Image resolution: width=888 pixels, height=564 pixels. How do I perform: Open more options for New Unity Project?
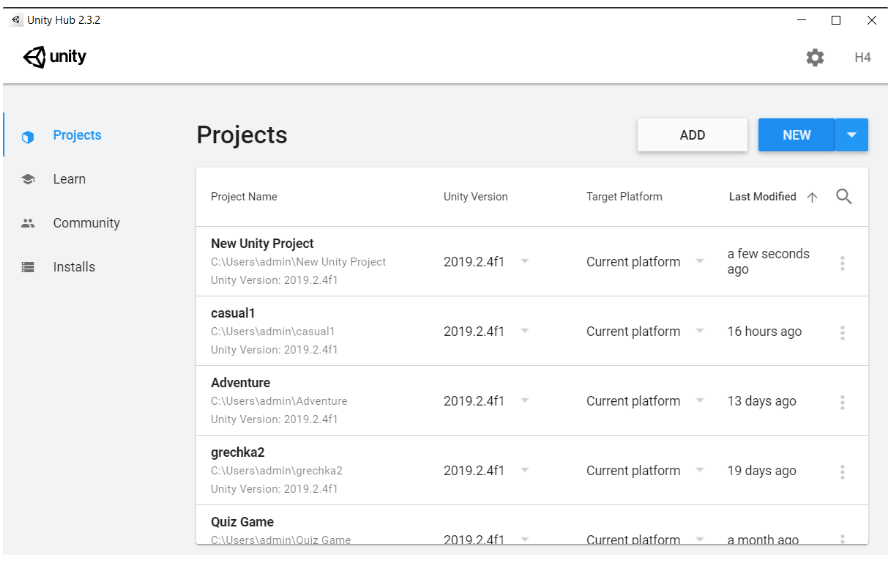tap(842, 263)
